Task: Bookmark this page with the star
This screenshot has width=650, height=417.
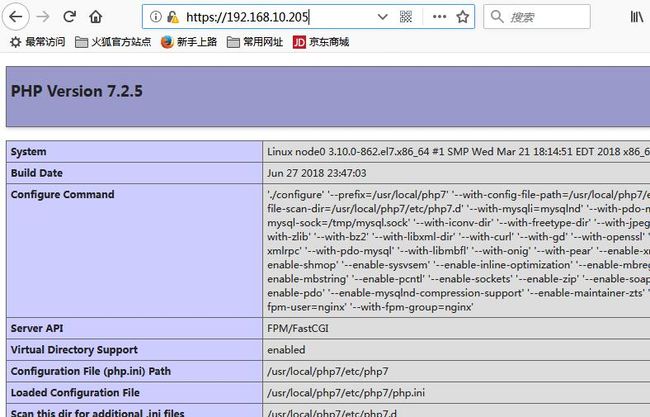Action: click(x=463, y=17)
